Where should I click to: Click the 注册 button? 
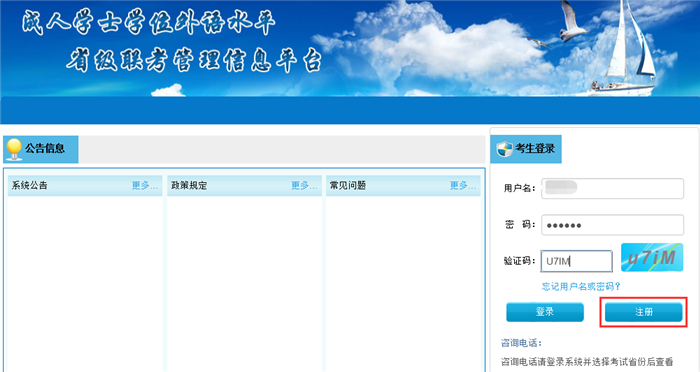(x=643, y=312)
